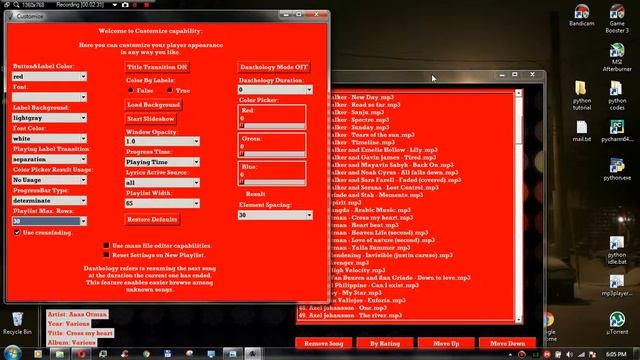The width and height of the screenshot is (640, 360).
Task: Open the volume control in system tray
Action: pyautogui.click(x=569, y=355)
